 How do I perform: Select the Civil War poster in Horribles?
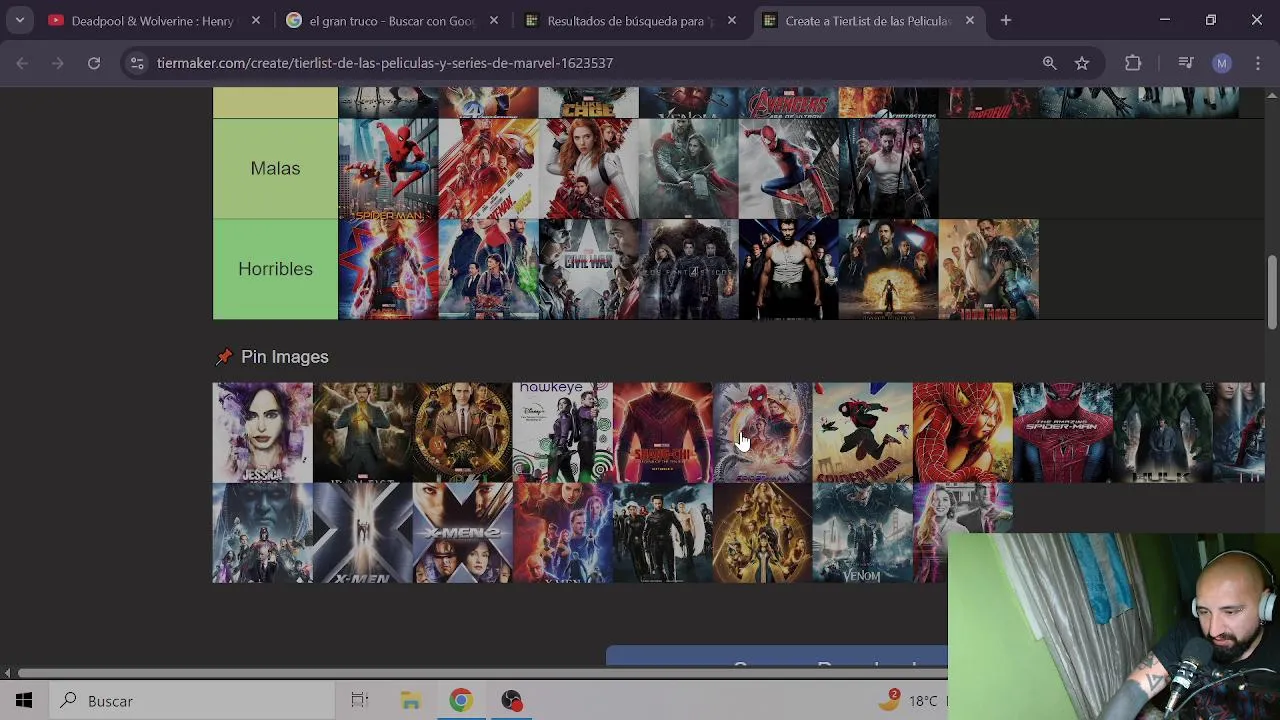[588, 269]
